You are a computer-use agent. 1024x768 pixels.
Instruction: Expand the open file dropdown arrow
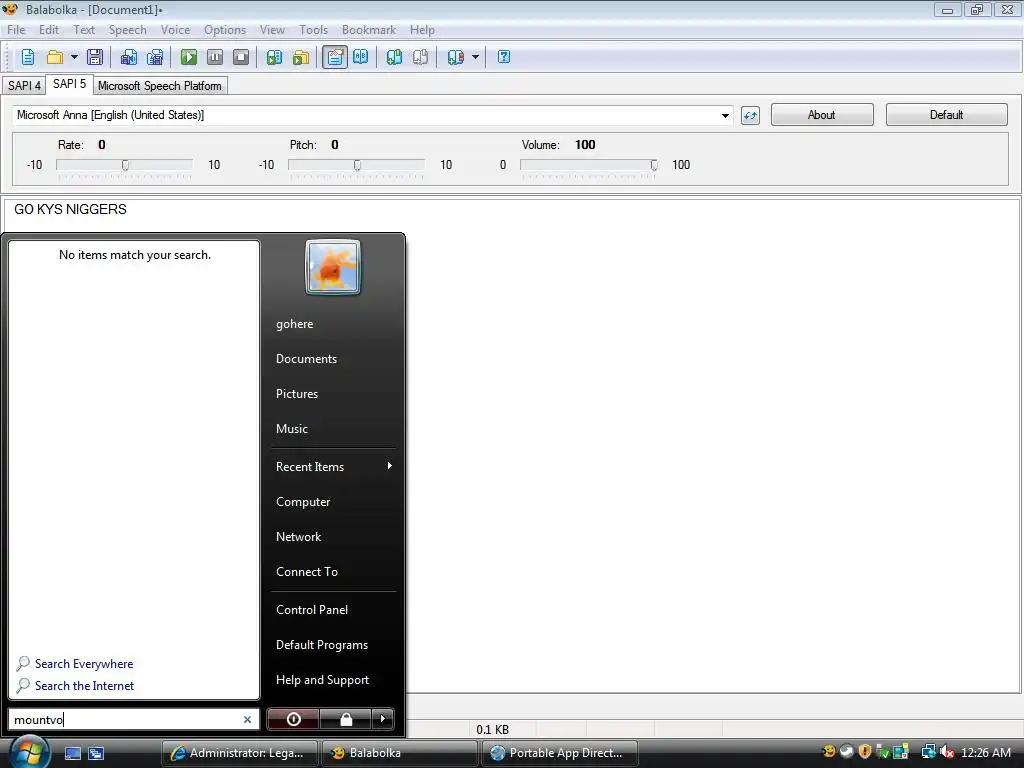[x=74, y=57]
